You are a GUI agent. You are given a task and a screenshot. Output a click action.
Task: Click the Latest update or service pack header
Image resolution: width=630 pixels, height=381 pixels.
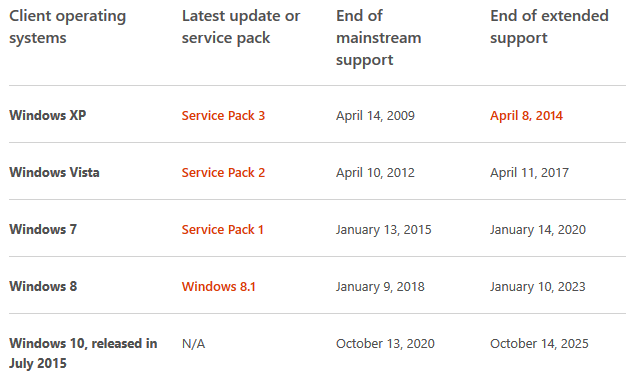pyautogui.click(x=241, y=27)
